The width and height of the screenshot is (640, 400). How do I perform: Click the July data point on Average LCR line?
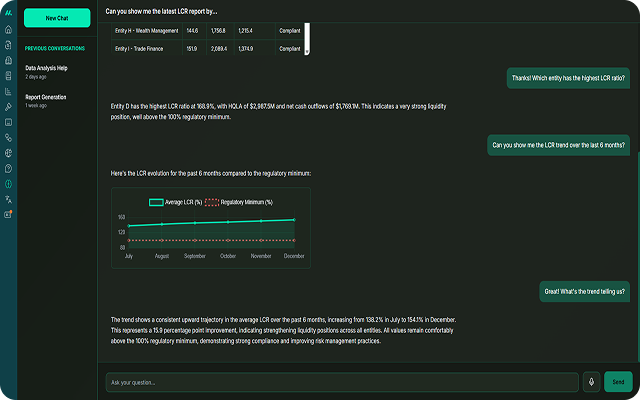click(x=128, y=225)
